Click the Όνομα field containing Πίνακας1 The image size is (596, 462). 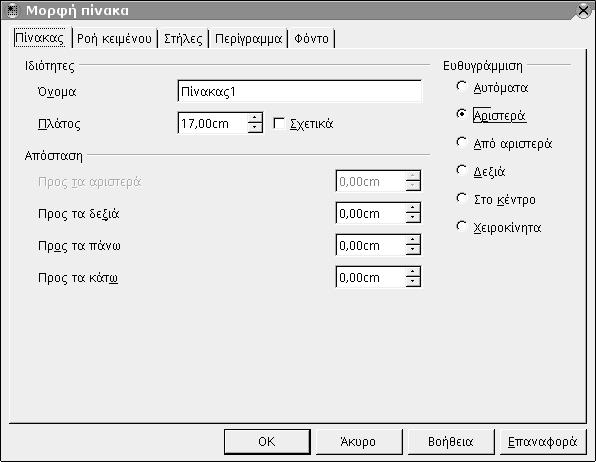point(300,91)
